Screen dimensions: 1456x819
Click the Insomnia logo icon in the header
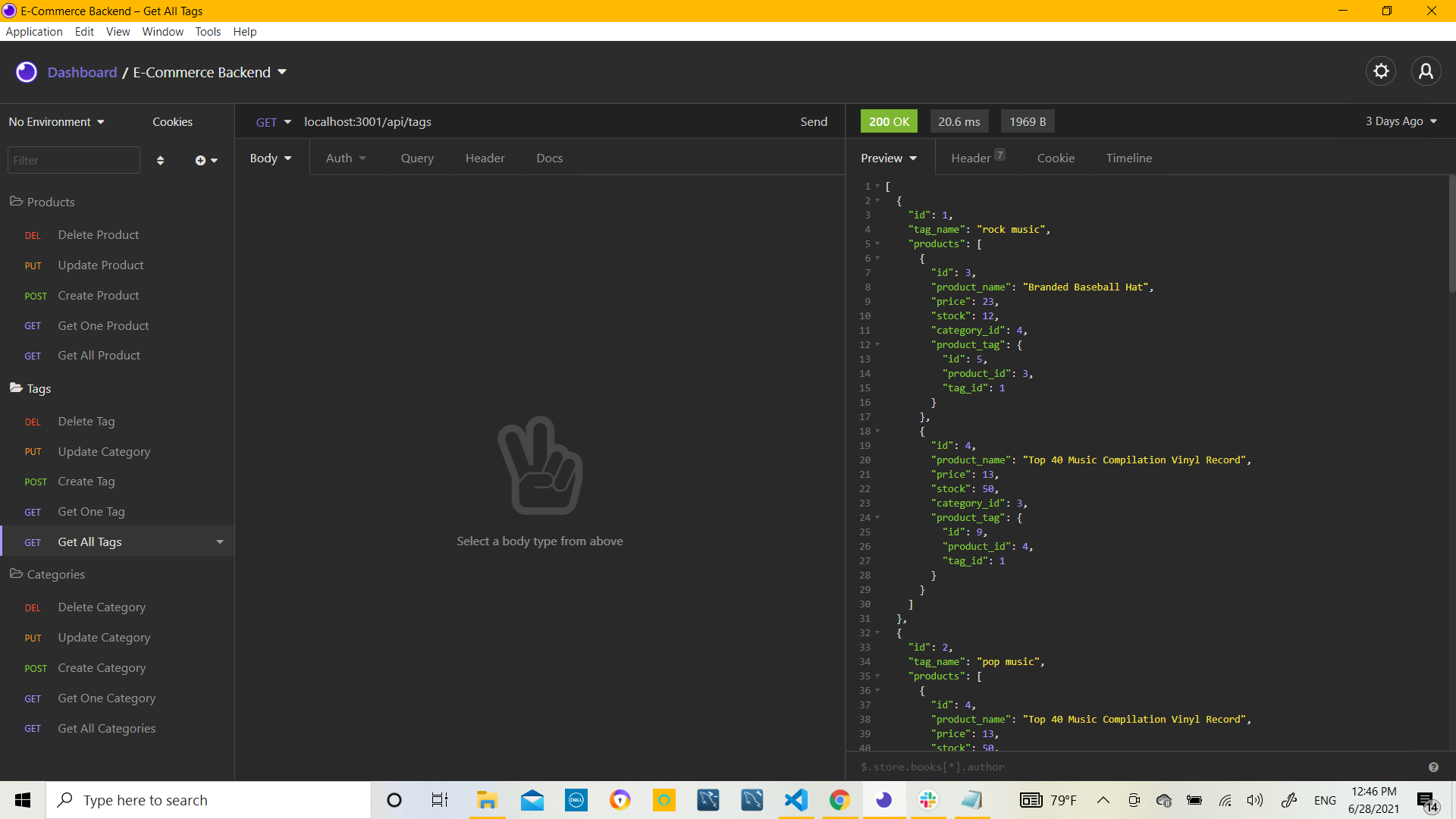click(x=27, y=72)
